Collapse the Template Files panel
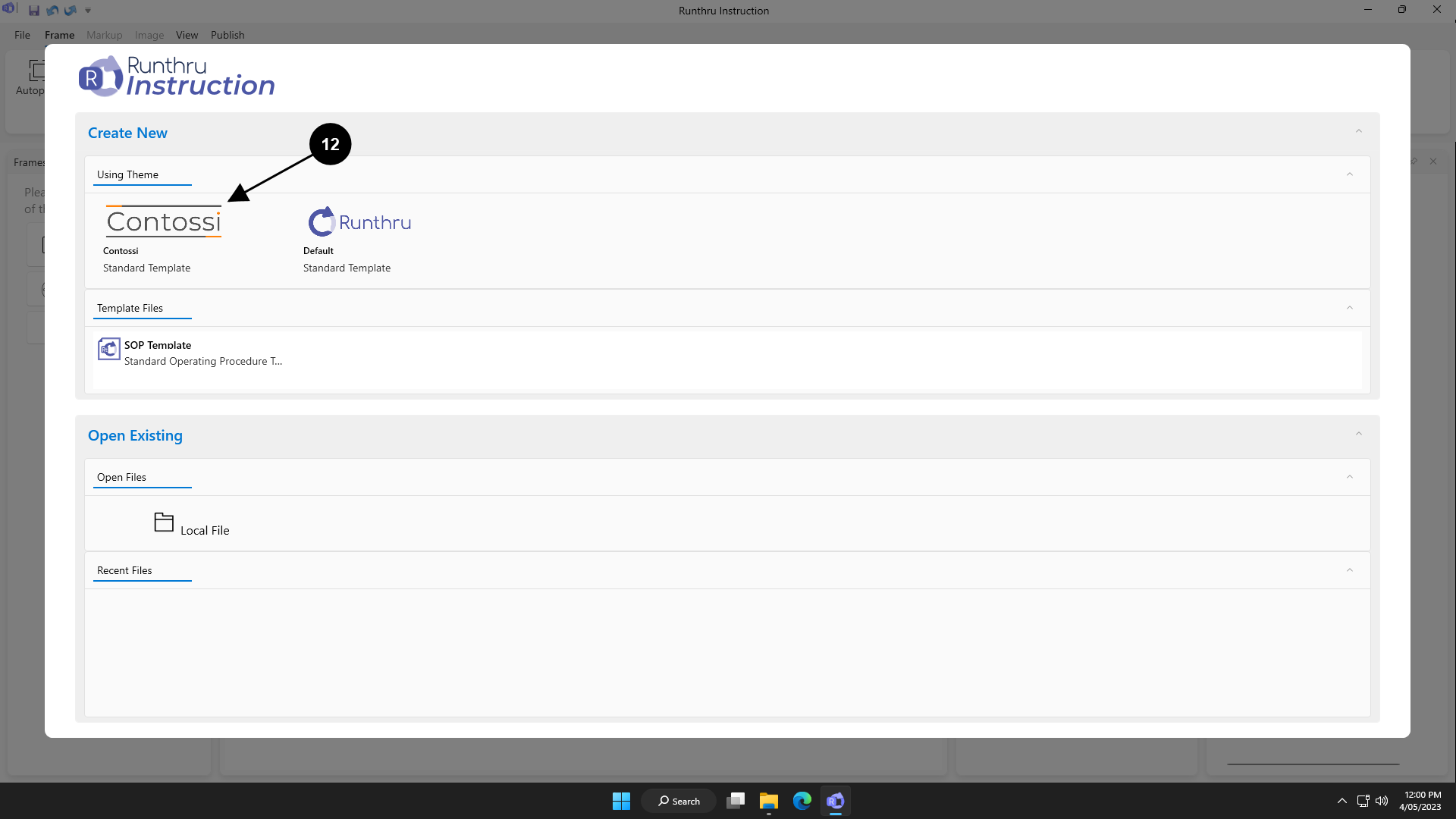Viewport: 1456px width, 819px height. click(x=1349, y=308)
